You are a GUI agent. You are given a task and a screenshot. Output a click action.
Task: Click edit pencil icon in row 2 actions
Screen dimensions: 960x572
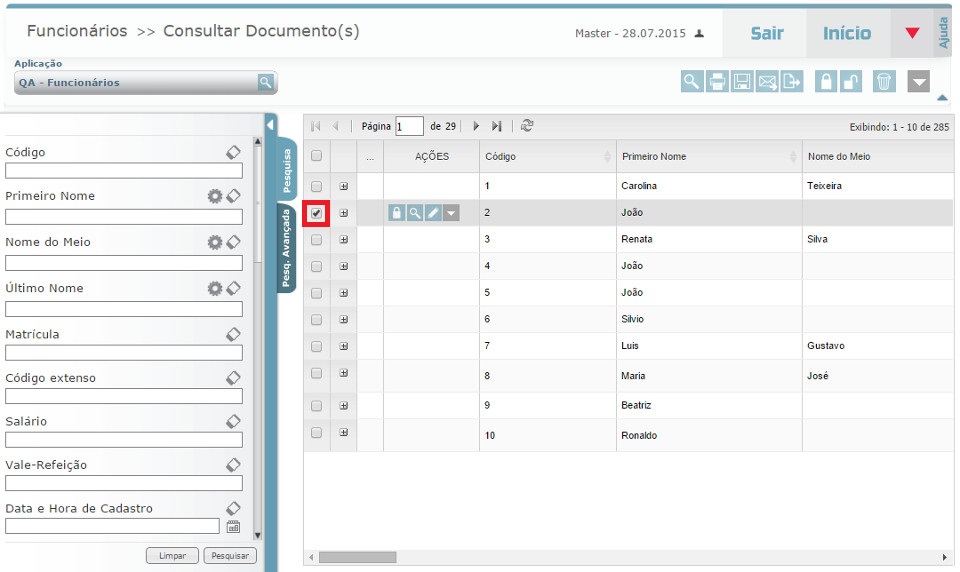(433, 213)
